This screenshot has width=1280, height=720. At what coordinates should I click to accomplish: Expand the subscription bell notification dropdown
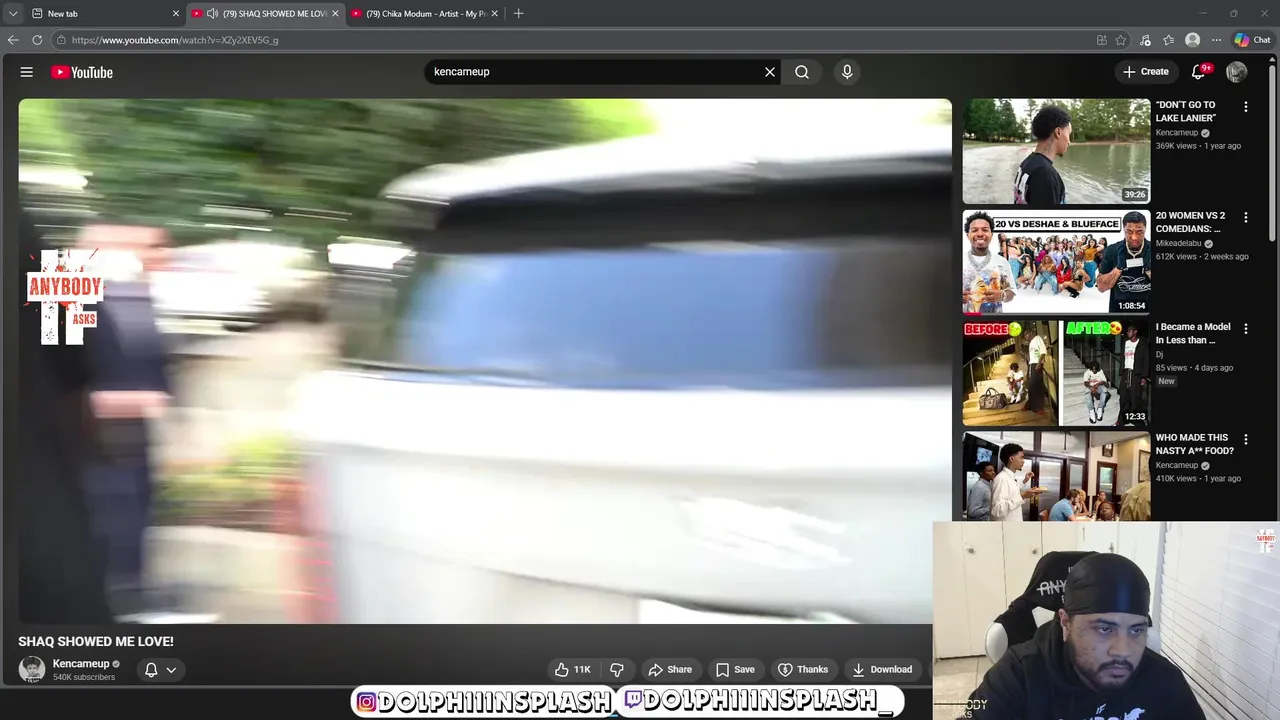coord(171,670)
